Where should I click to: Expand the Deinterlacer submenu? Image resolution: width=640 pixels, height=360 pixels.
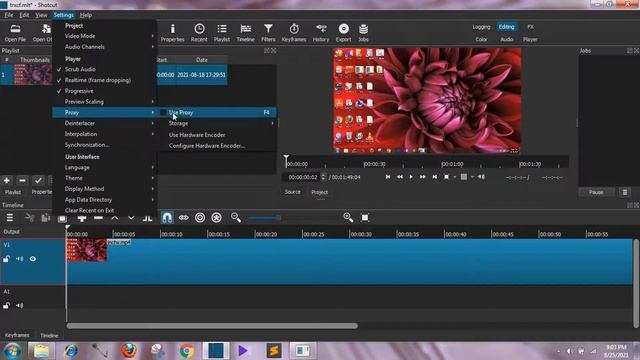(x=104, y=123)
